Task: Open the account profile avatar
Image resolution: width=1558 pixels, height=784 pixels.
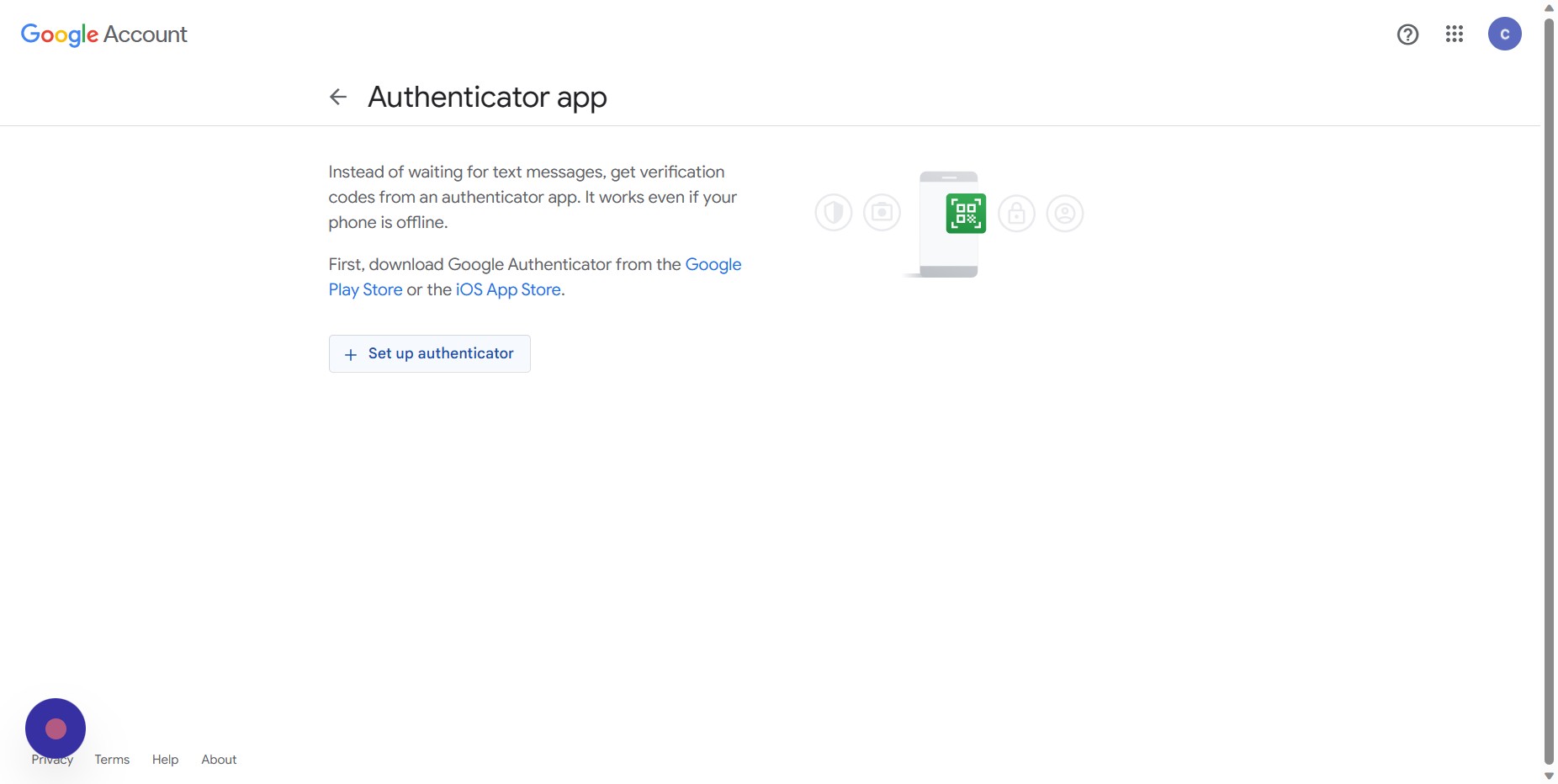Action: 1504,34
